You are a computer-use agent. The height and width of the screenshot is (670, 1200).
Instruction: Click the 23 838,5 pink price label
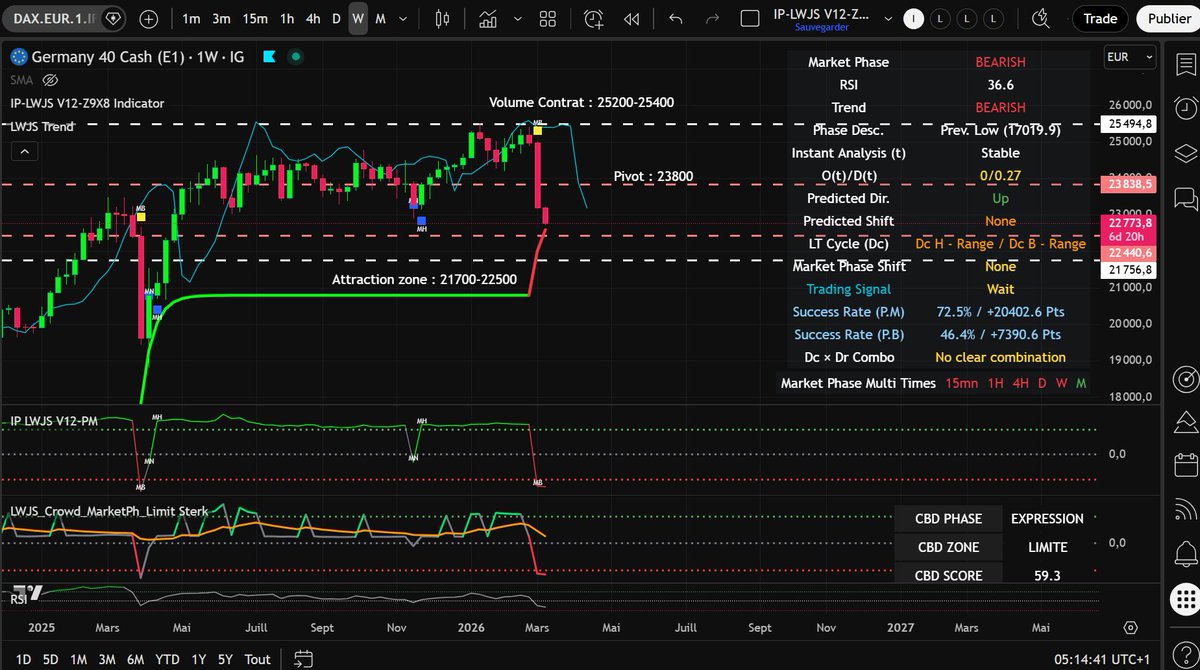click(1129, 185)
